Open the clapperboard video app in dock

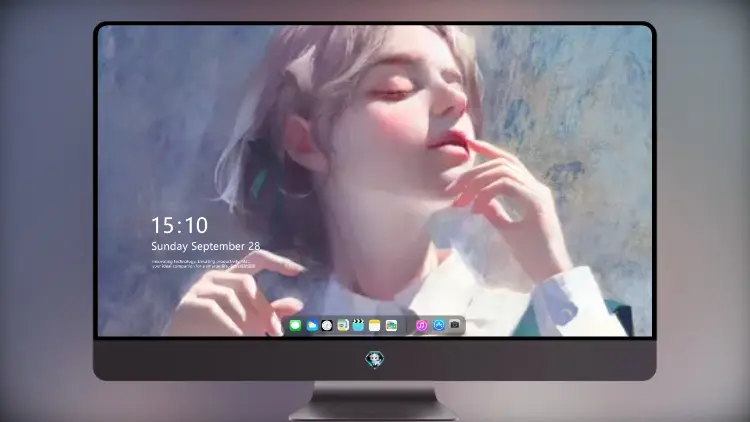tap(358, 326)
